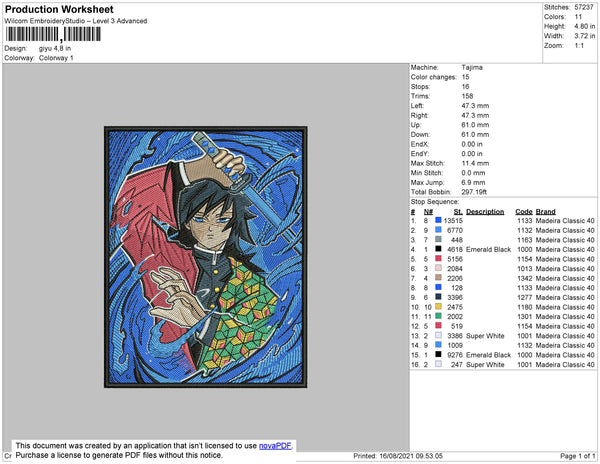Click the giyu embroidery design preview image
The width and height of the screenshot is (600, 464).
tap(205, 257)
